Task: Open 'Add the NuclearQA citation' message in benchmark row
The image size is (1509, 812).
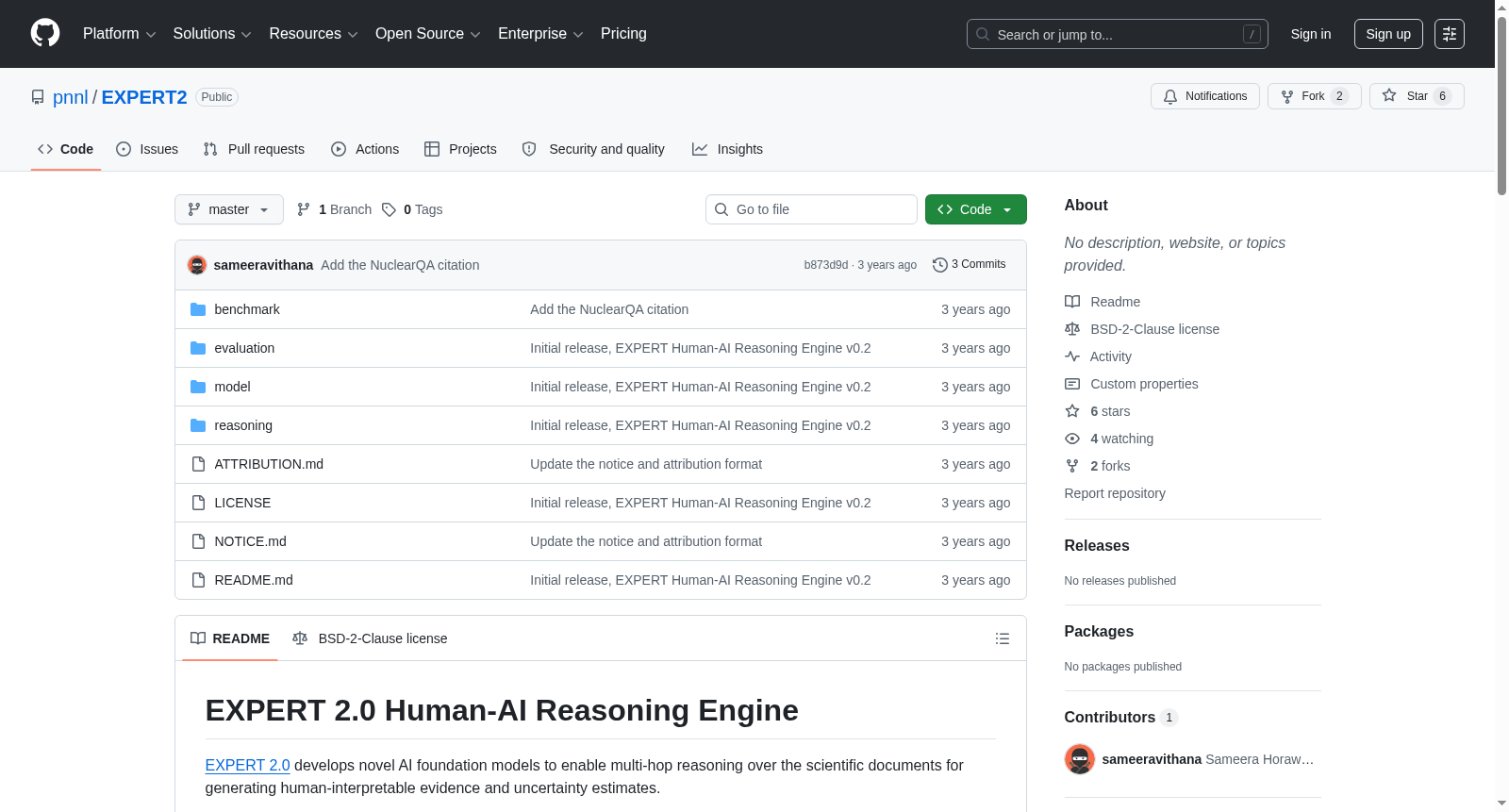Action: coord(609,309)
